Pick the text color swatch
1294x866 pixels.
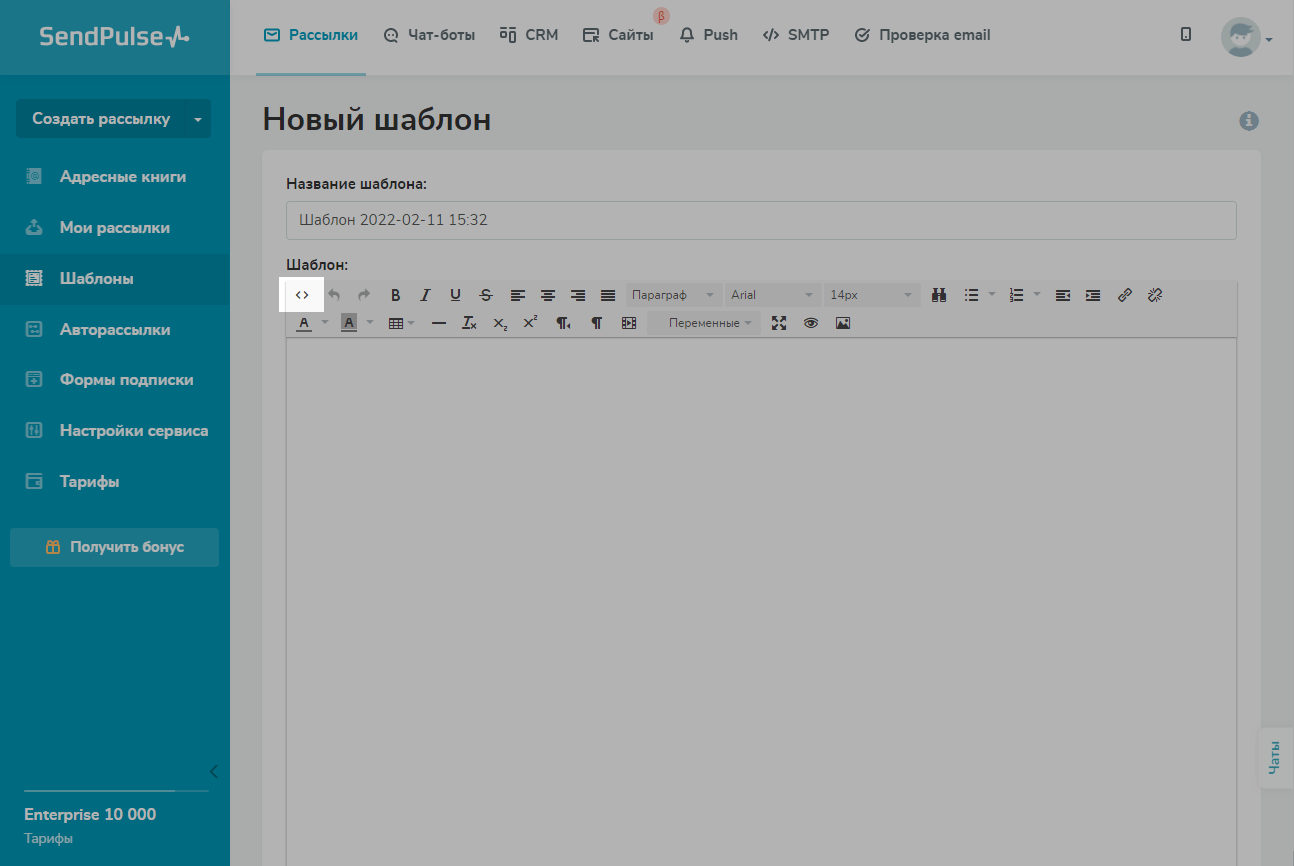coord(304,323)
